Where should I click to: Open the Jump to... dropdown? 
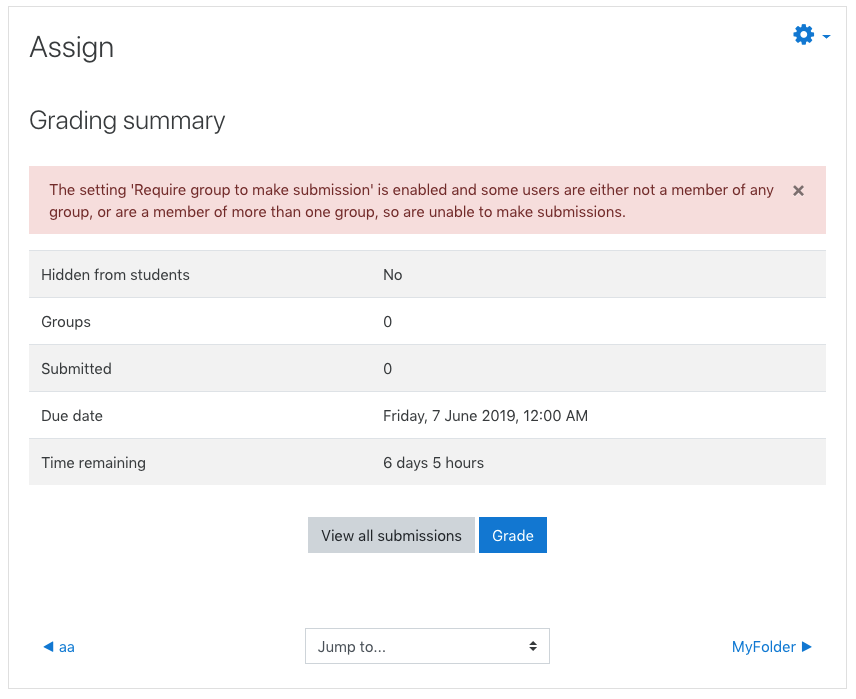427,646
